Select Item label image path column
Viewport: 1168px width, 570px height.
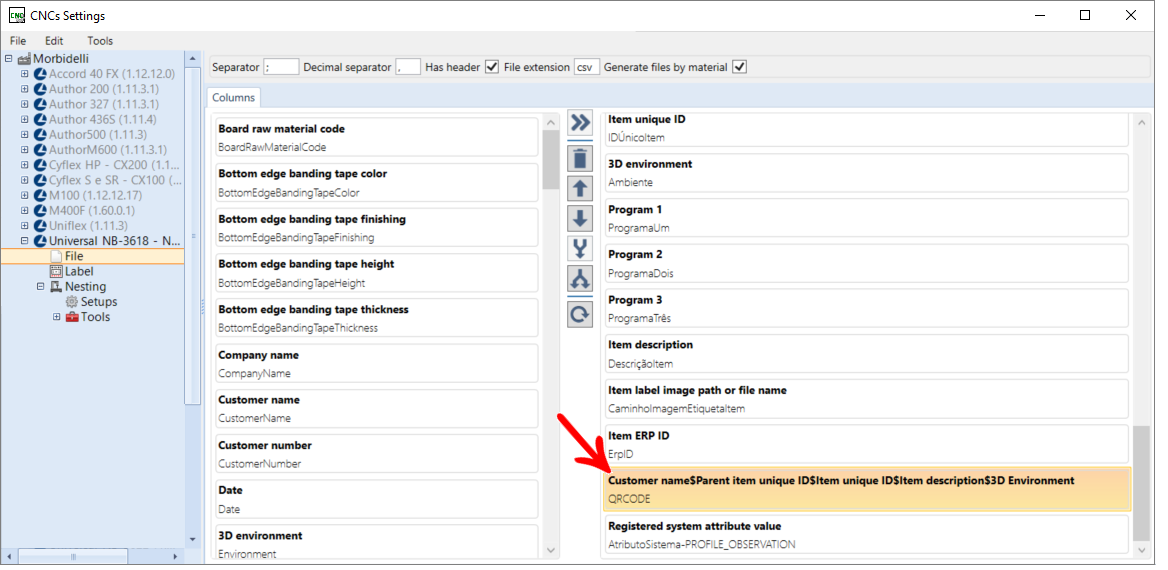[867, 399]
